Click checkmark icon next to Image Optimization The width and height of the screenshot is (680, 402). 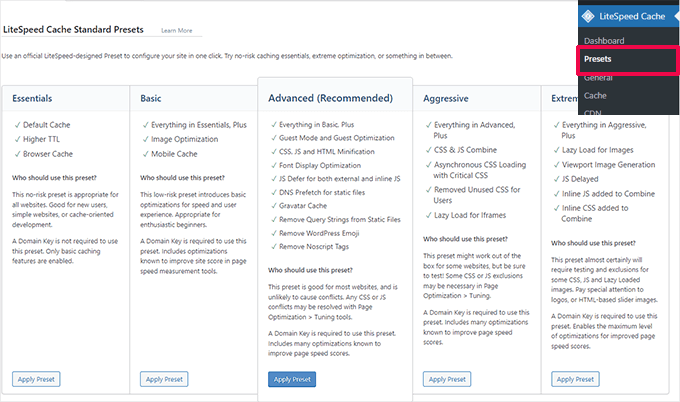(146, 139)
